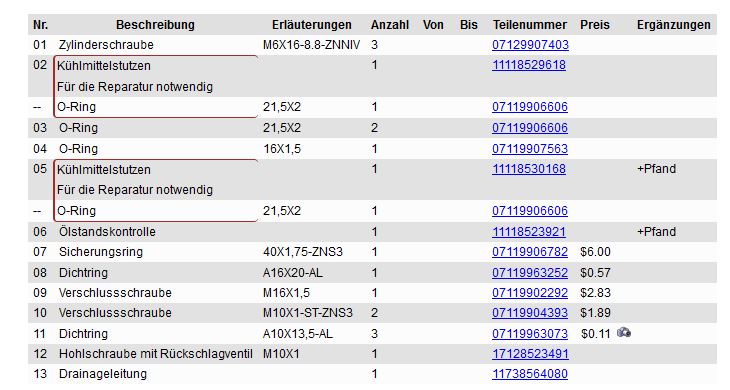730x390 pixels.
Task: Open part number 07129907403 for Zylinderschraube
Action: 530,45
